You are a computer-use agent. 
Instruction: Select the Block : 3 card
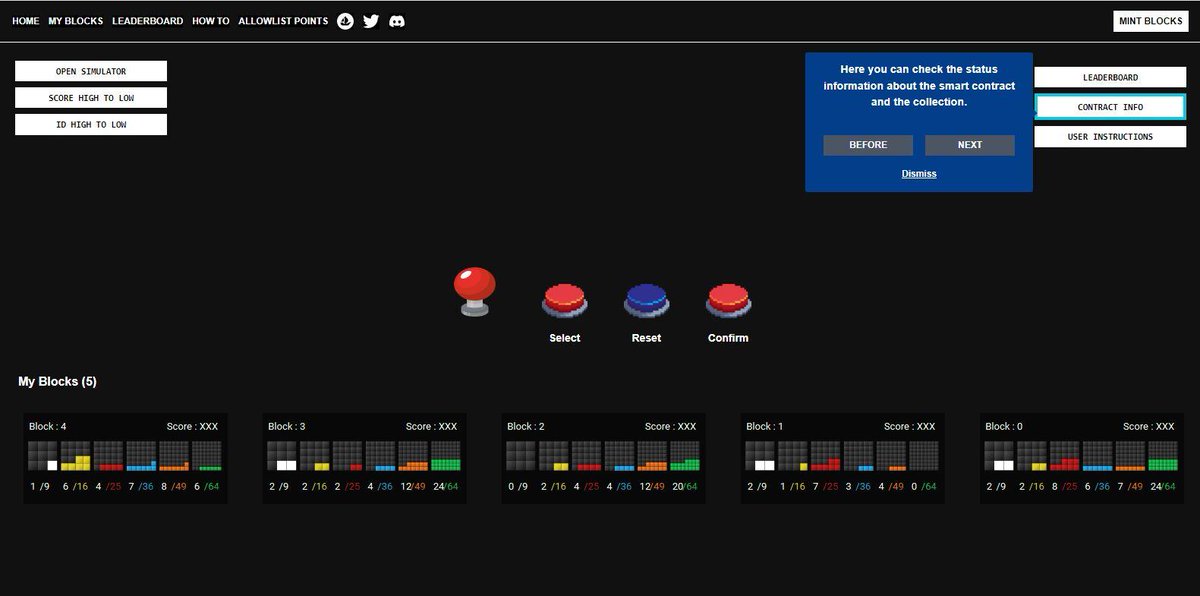coord(364,459)
